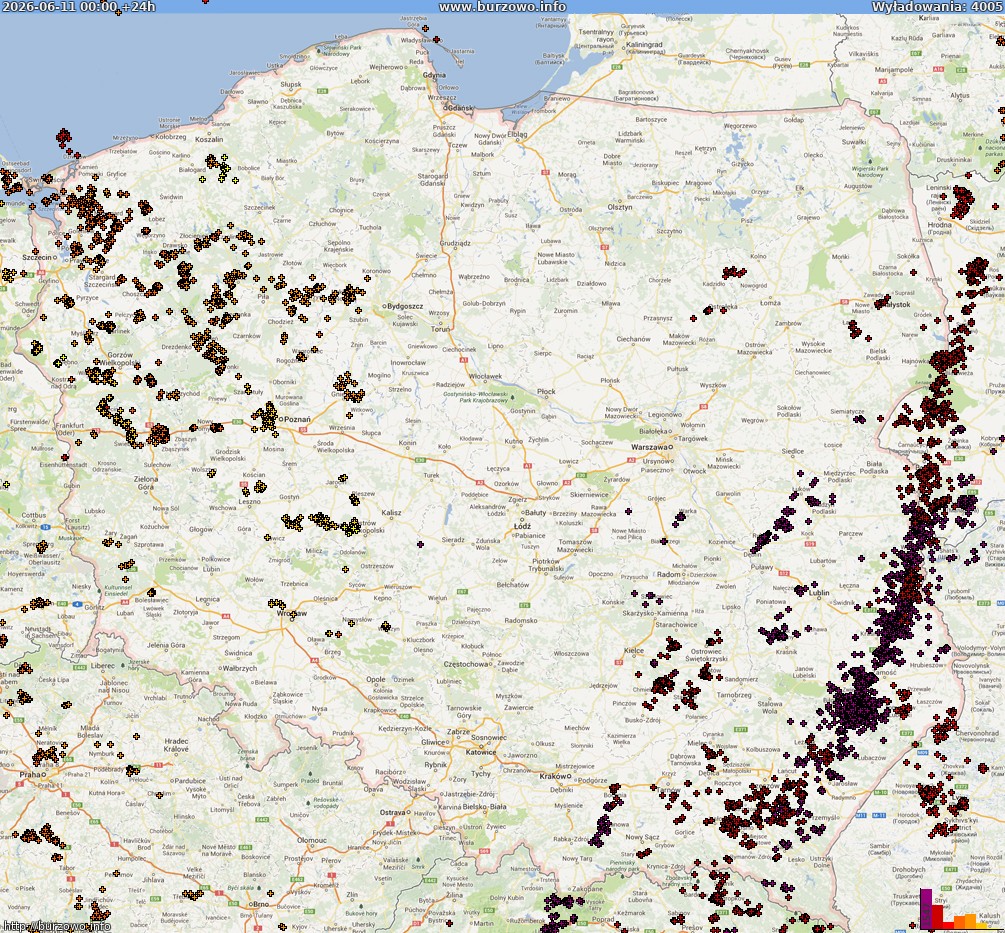
Task: Click the Gdańsk city label
Action: click(x=461, y=108)
